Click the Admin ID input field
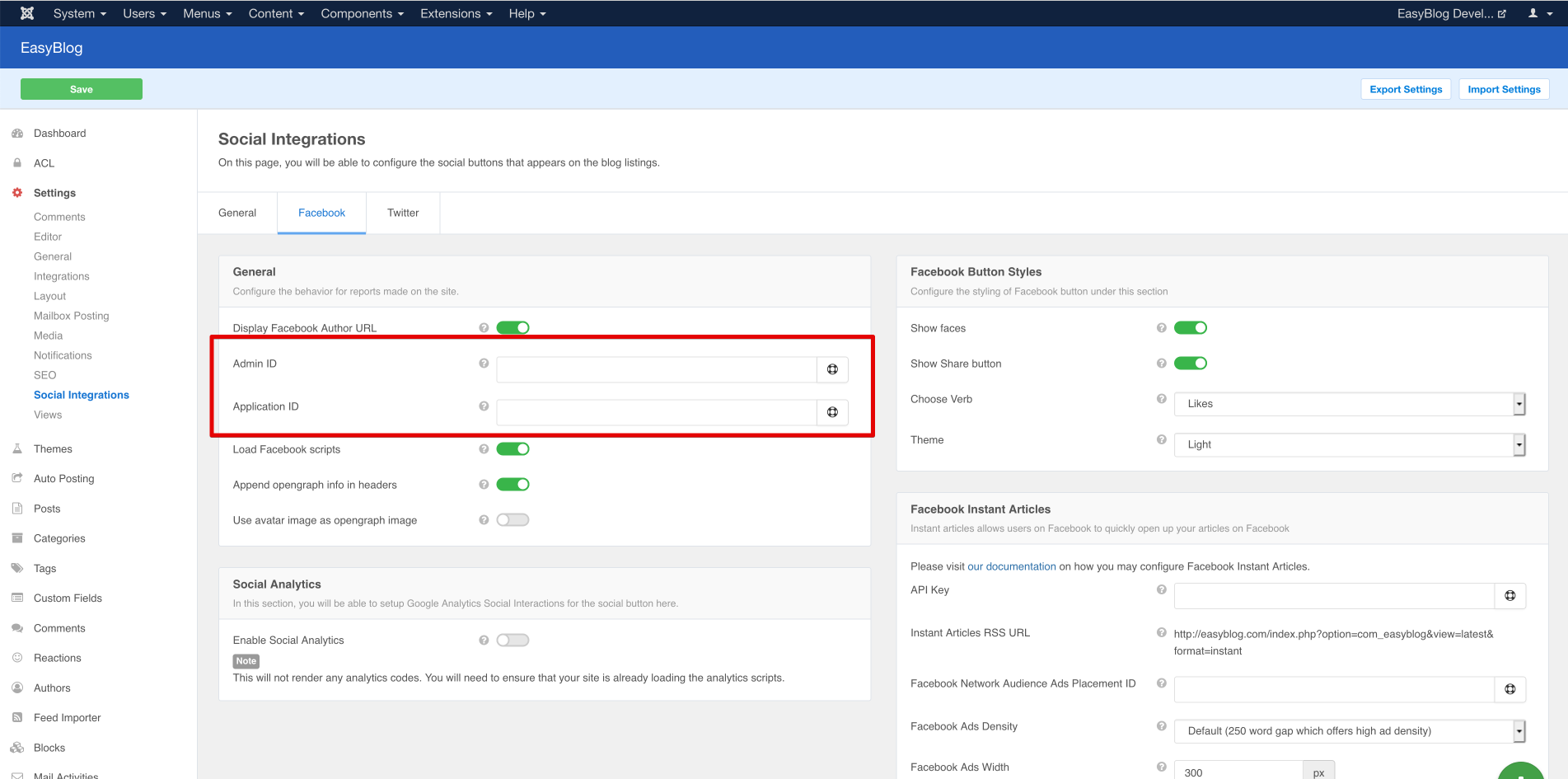This screenshot has width=1568, height=779. [x=656, y=369]
